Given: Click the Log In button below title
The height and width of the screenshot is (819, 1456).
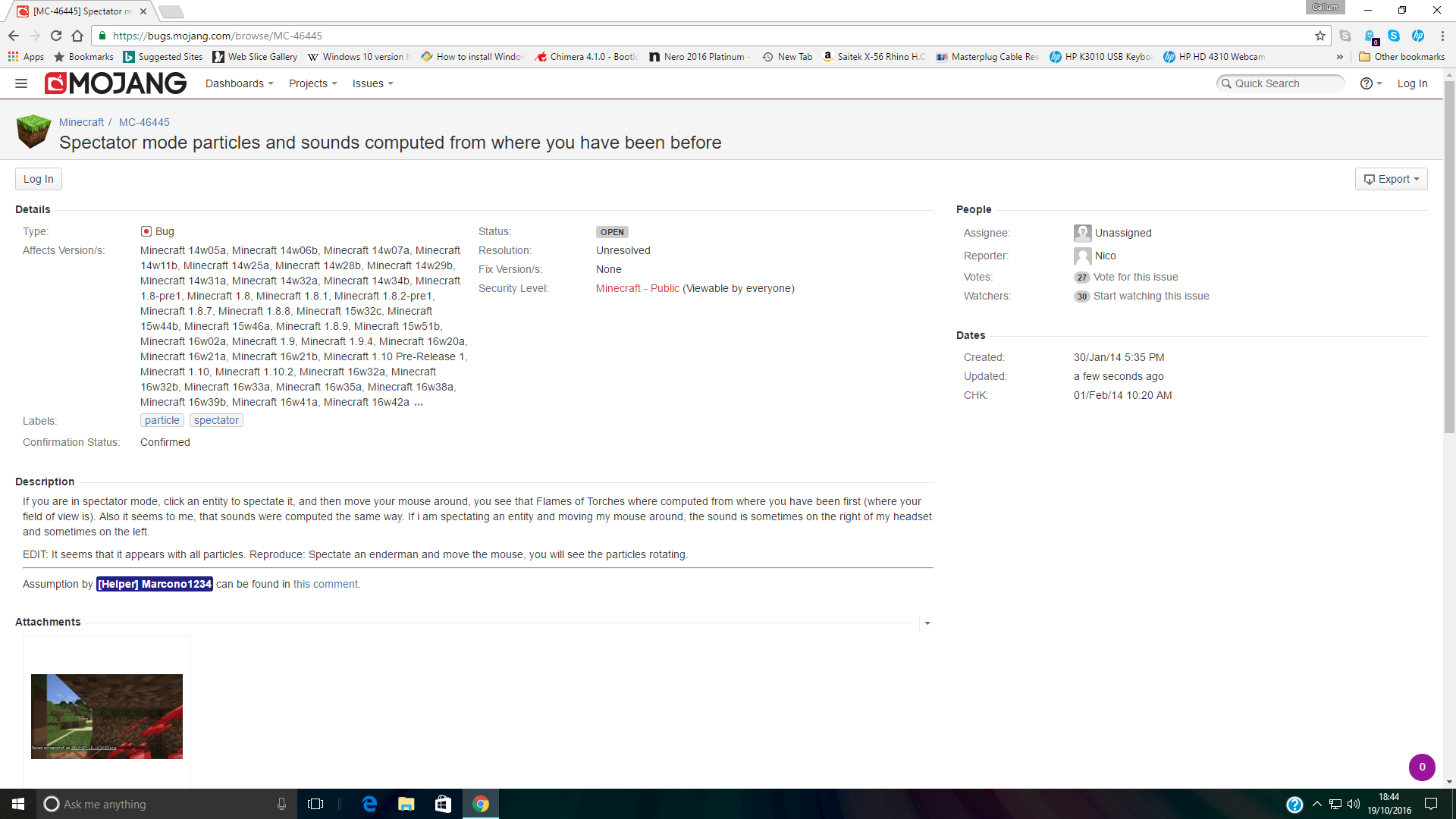Looking at the screenshot, I should tap(39, 179).
